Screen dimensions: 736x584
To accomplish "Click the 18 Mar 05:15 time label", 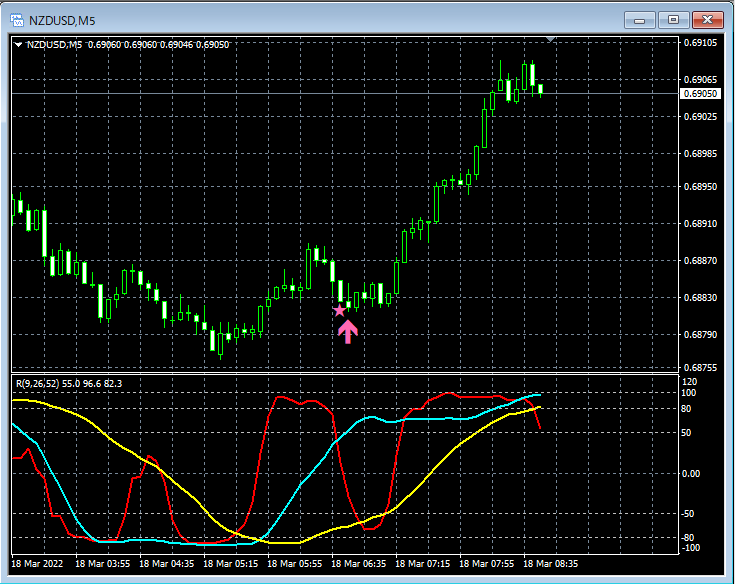I will click(230, 563).
